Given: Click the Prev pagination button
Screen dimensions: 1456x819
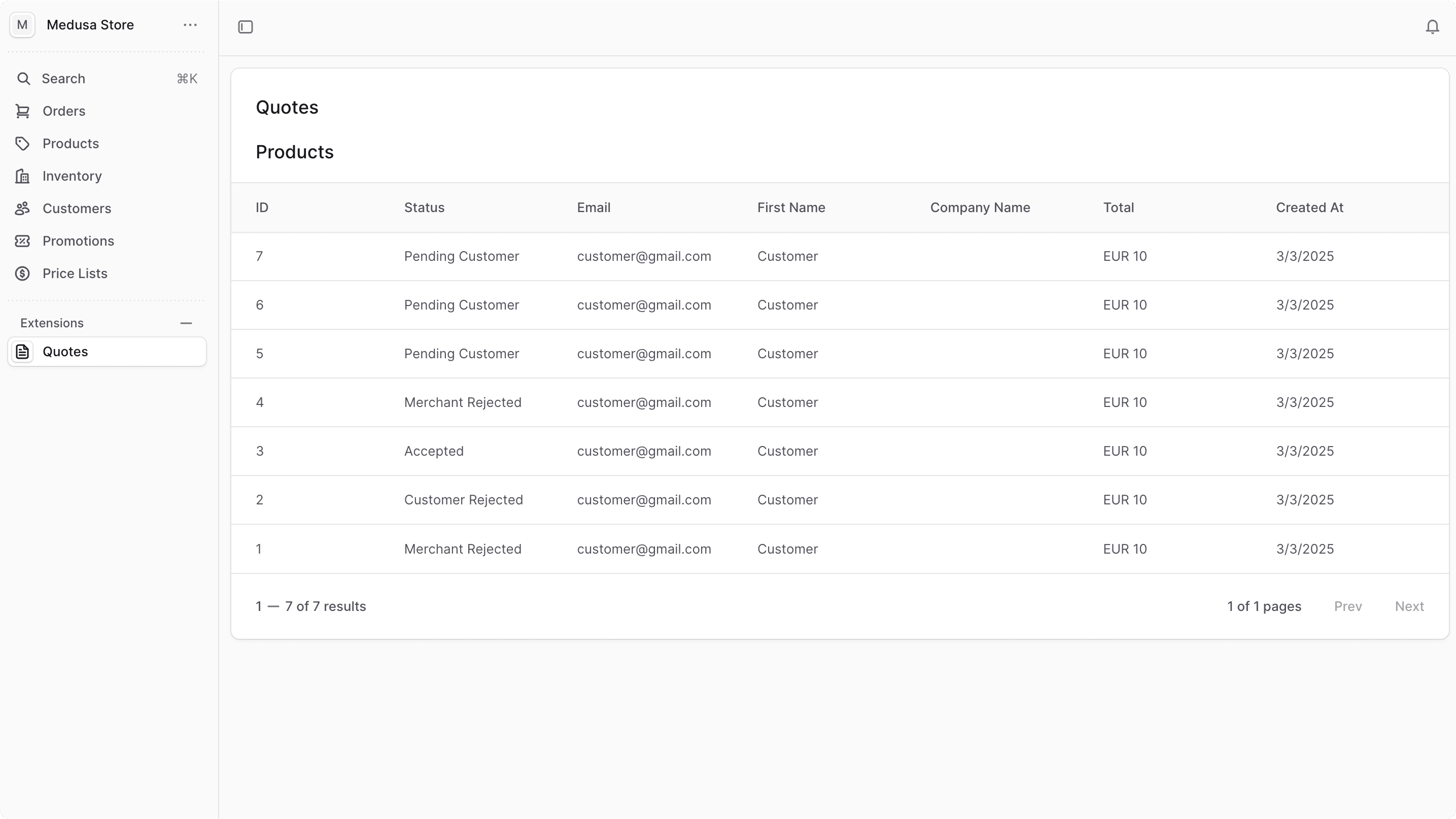Looking at the screenshot, I should tap(1348, 606).
